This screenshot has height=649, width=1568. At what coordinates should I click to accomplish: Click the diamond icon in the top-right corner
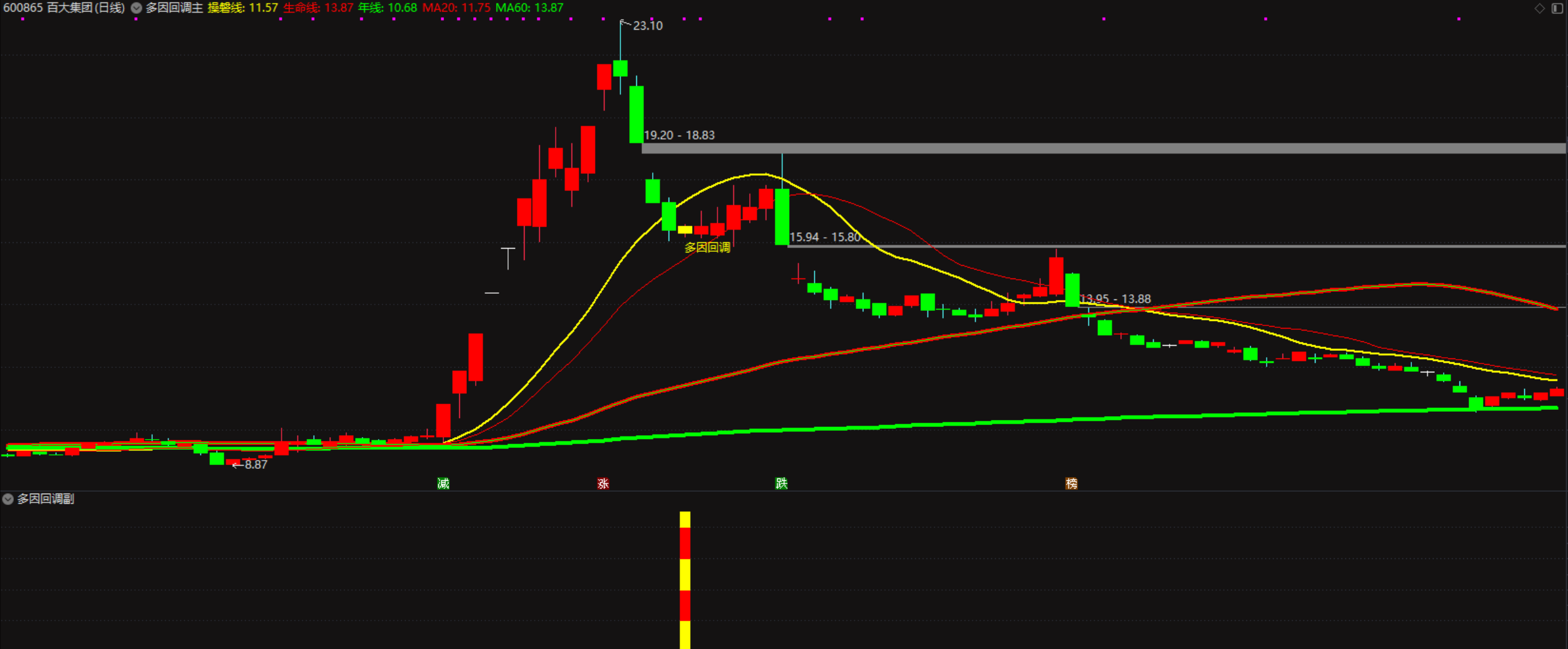pyautogui.click(x=1539, y=8)
